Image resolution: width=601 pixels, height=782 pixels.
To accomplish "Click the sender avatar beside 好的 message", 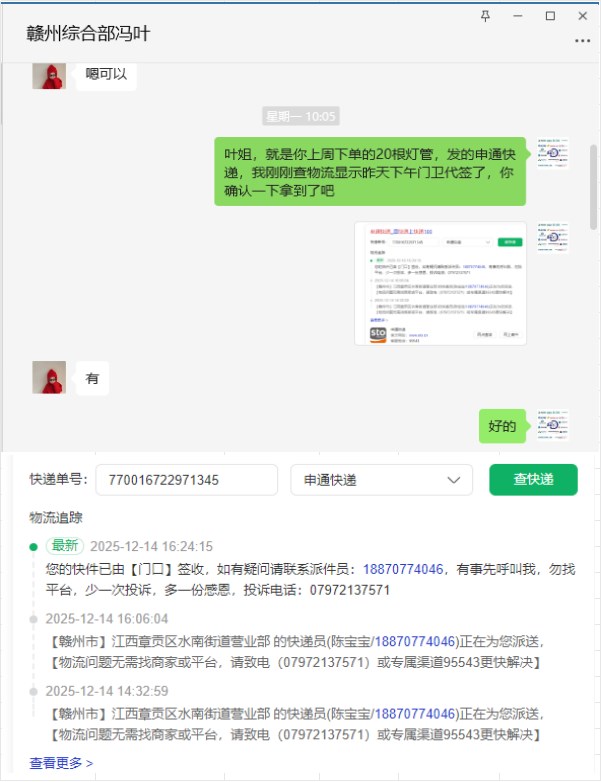I will tap(553, 425).
